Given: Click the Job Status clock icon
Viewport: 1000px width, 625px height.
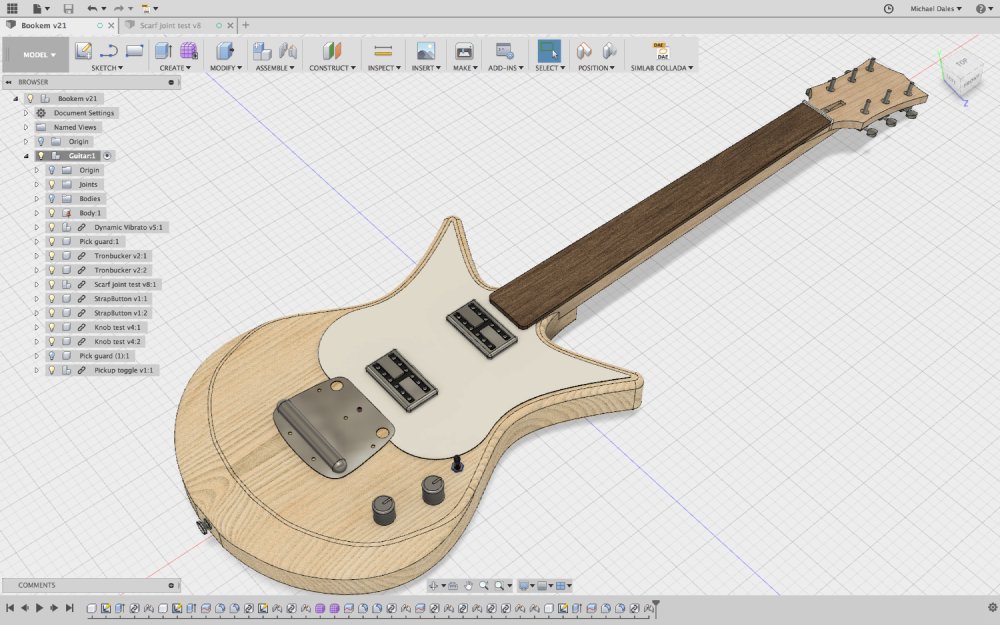Looking at the screenshot, I should point(888,8).
